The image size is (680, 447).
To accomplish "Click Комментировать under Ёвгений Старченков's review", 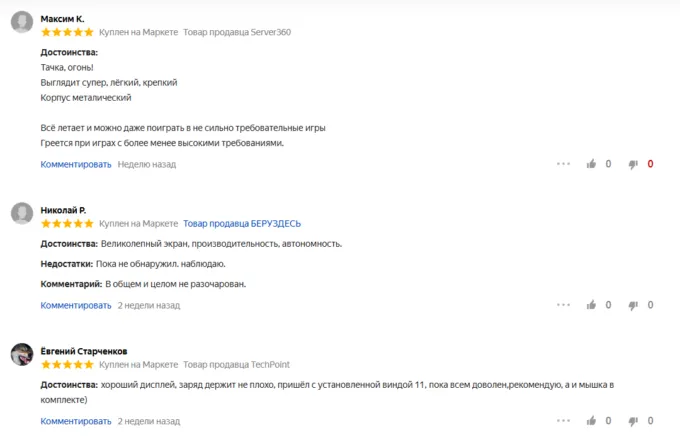I will (76, 421).
